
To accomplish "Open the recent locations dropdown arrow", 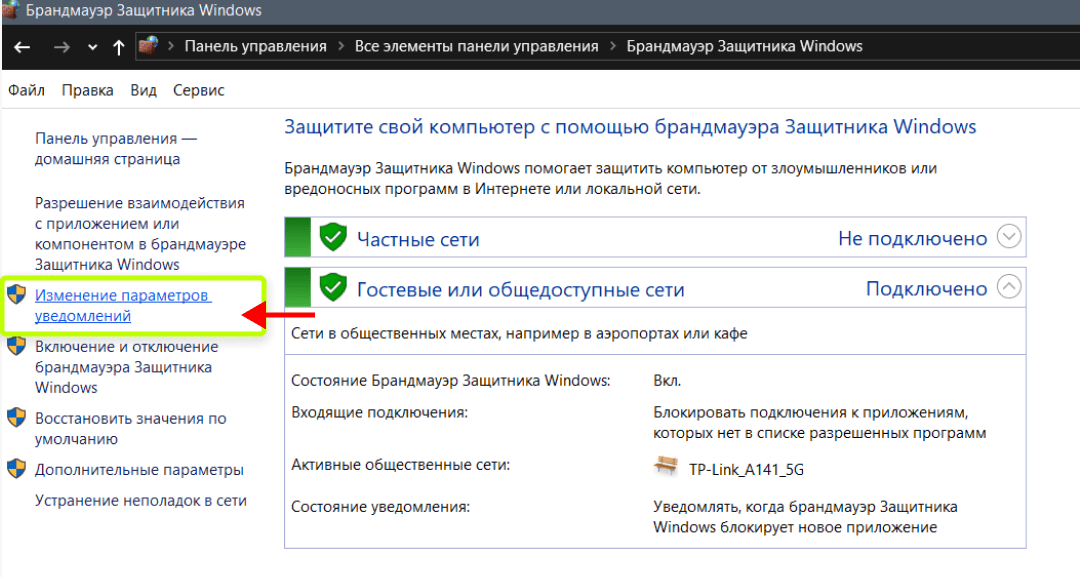I will (x=92, y=48).
